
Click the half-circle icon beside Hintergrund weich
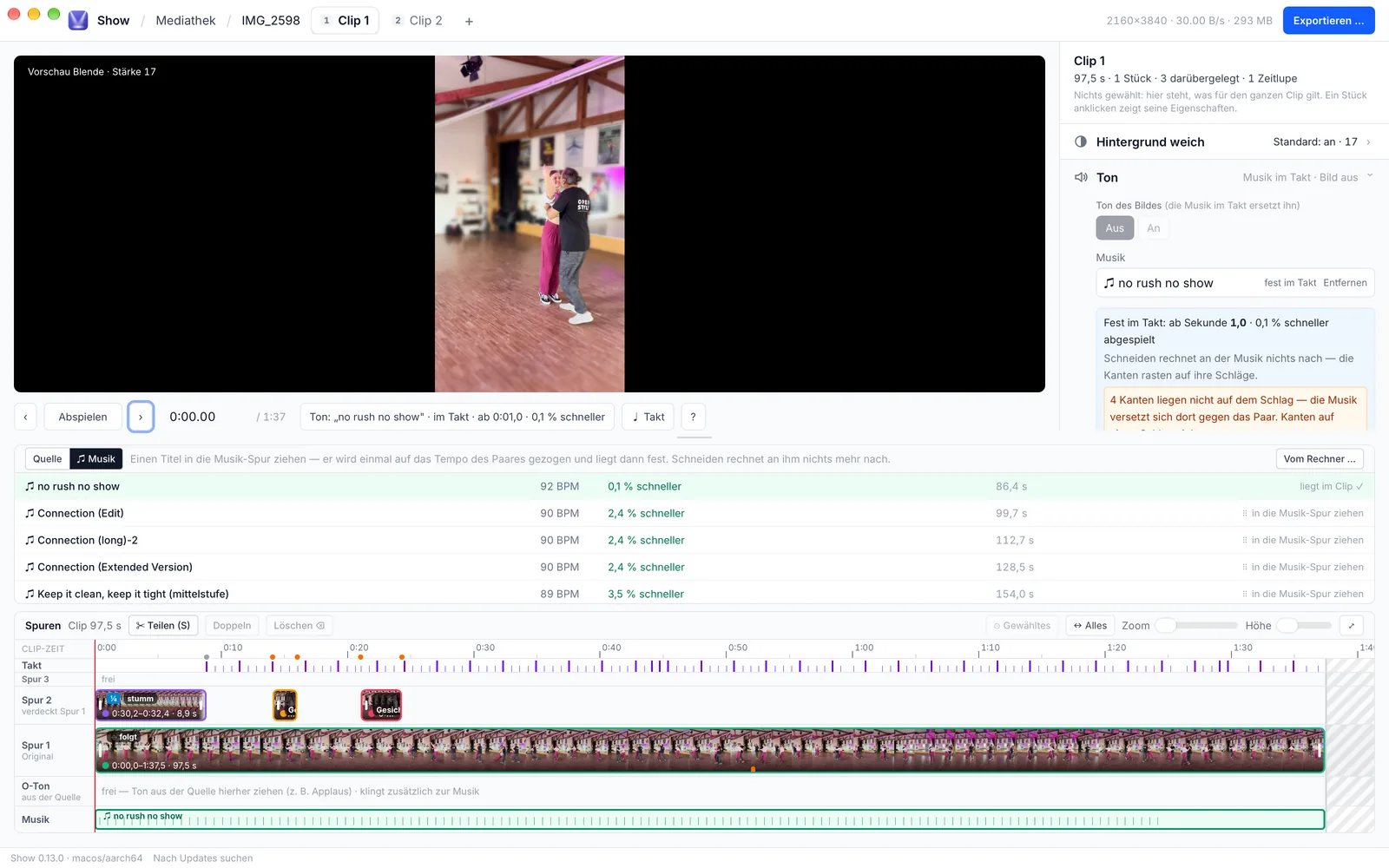click(1081, 141)
